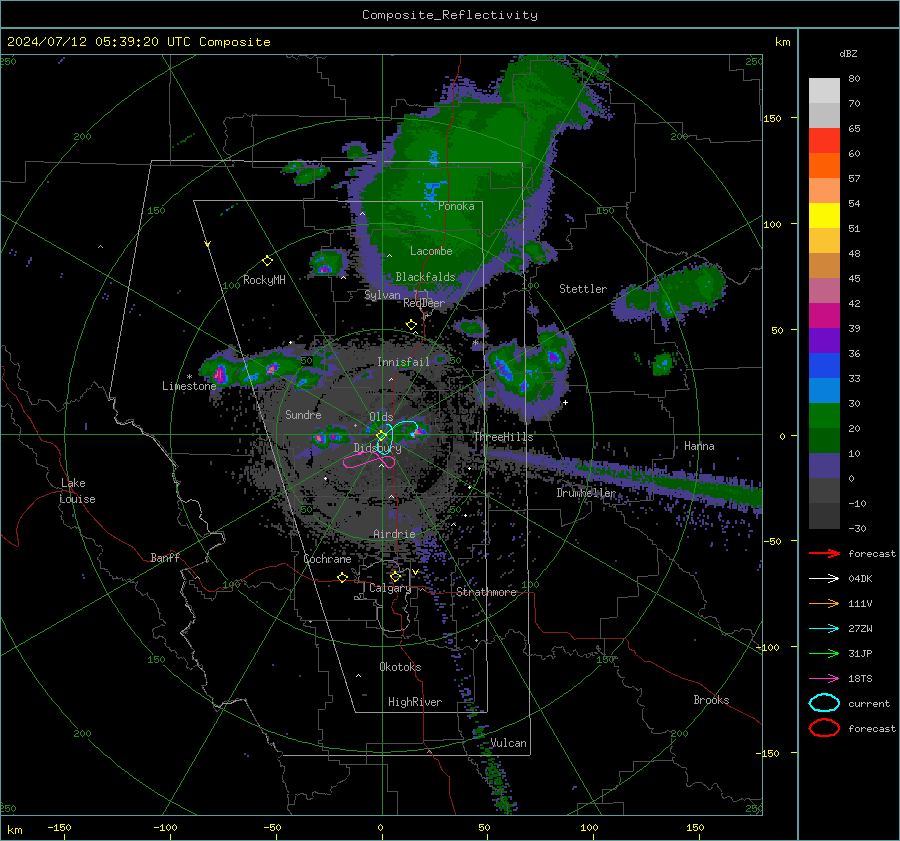The height and width of the screenshot is (841, 900).
Task: Select the Stettler city label
Action: [x=583, y=289]
